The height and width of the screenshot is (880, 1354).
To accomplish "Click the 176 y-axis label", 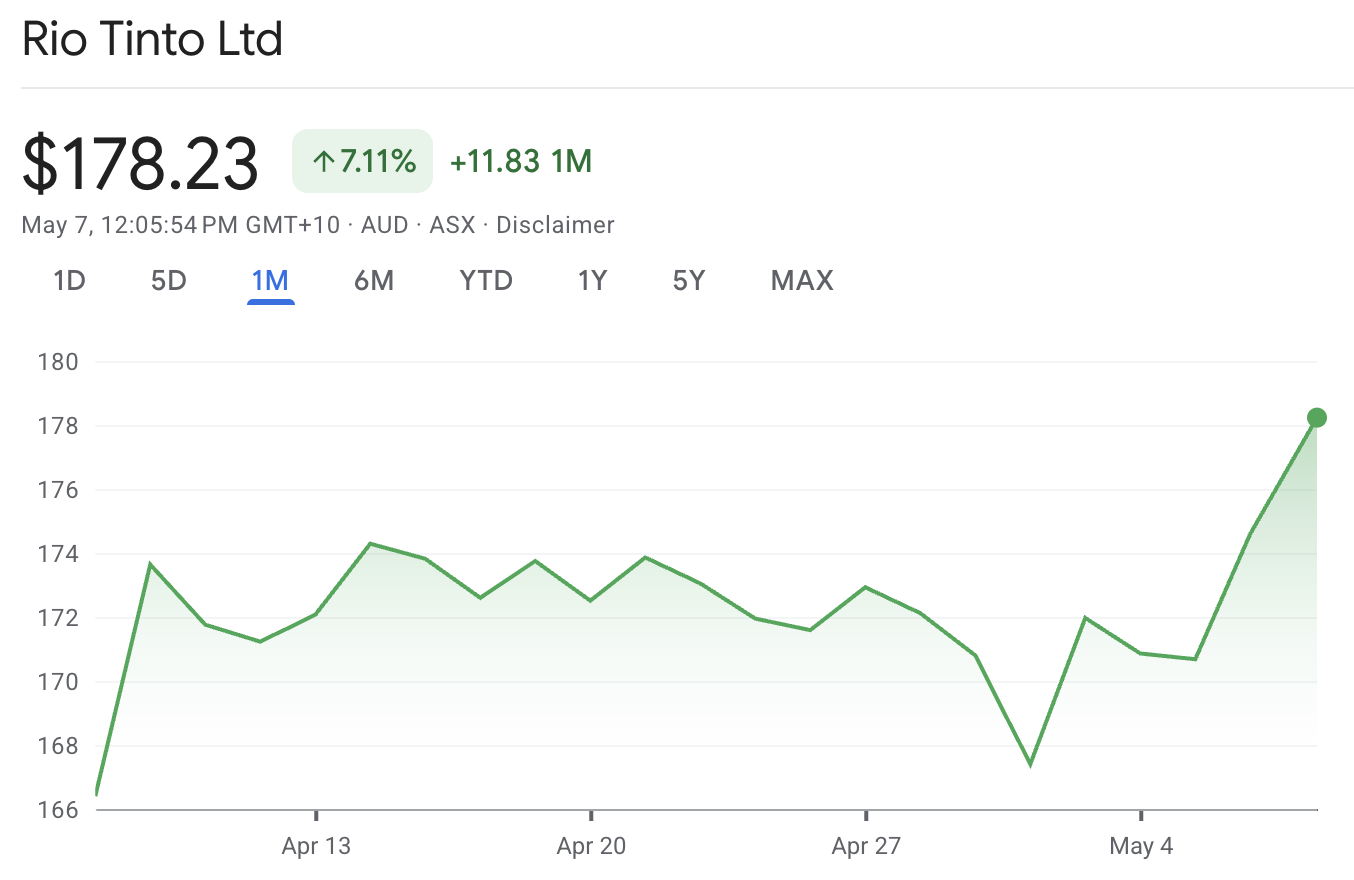I will pos(57,489).
